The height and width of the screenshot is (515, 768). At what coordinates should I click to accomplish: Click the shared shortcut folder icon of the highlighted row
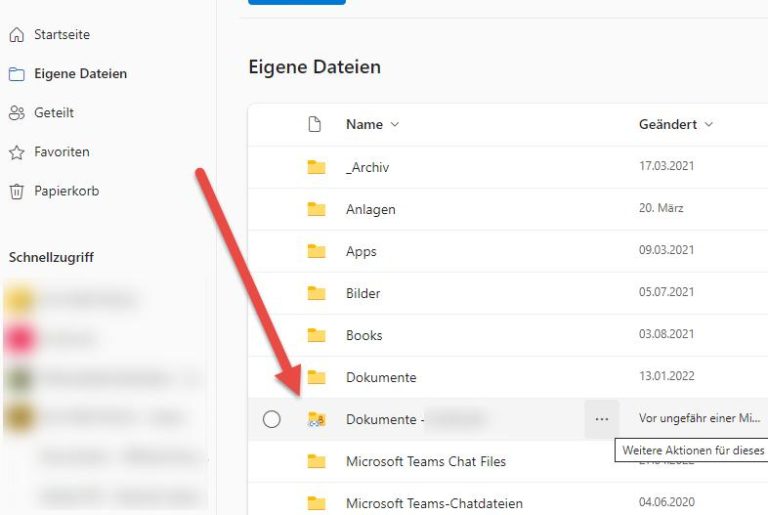[x=316, y=419]
